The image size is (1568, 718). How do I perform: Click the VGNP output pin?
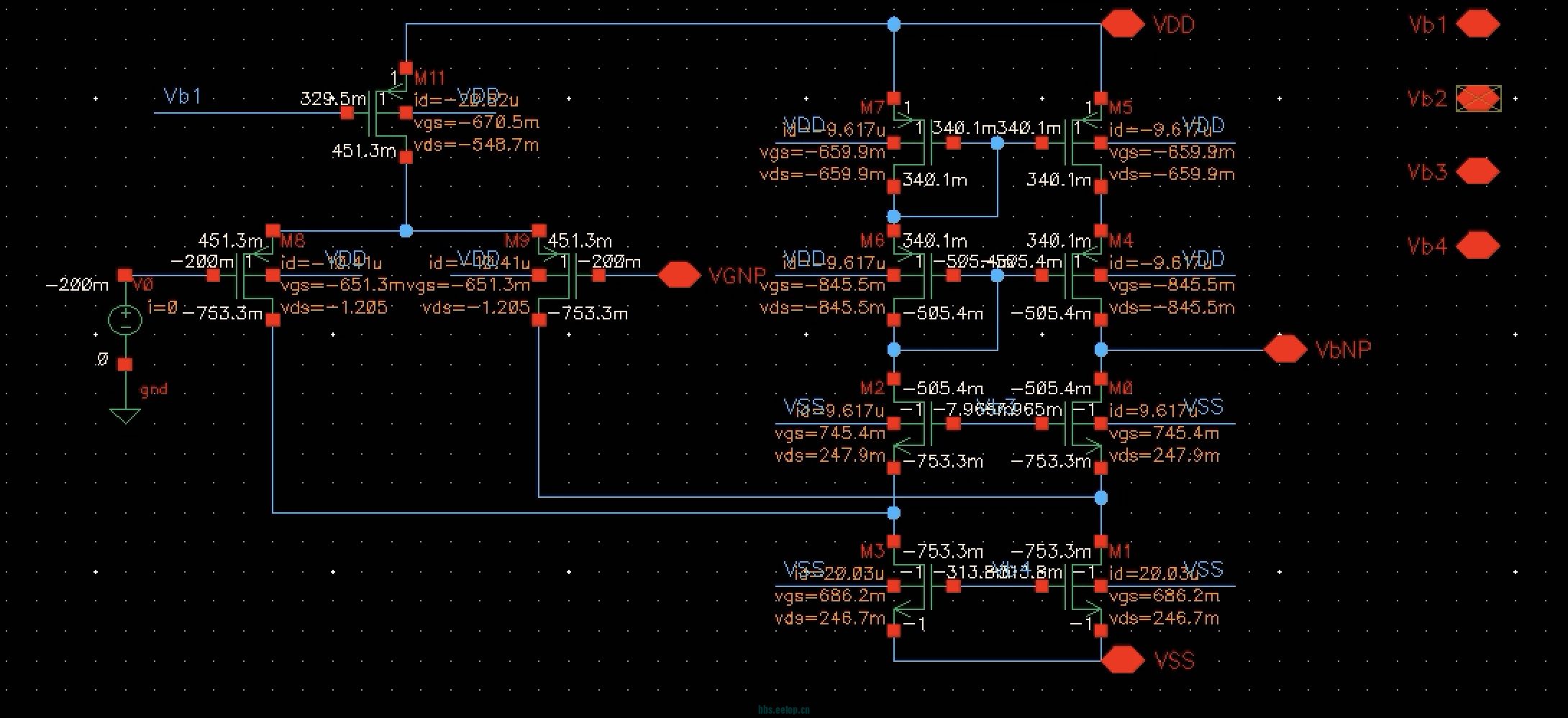679,275
